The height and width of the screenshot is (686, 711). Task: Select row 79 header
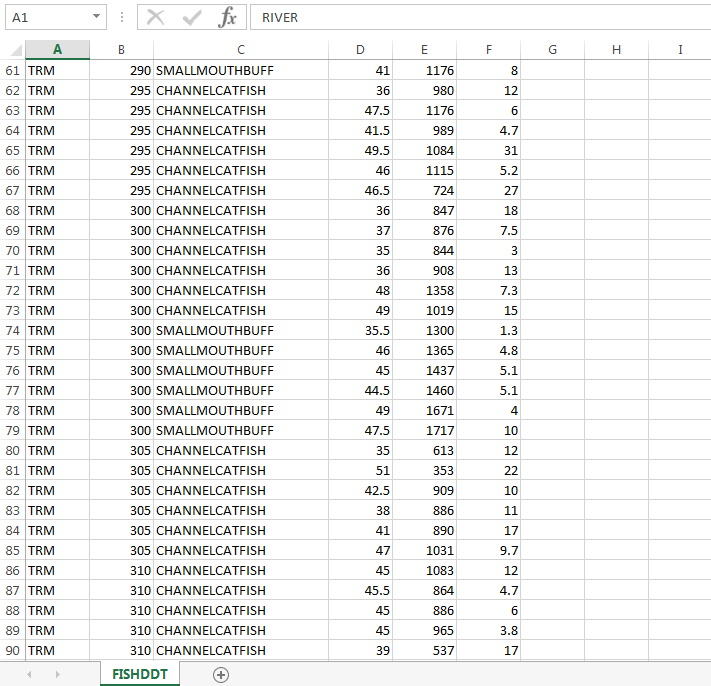coord(13,431)
